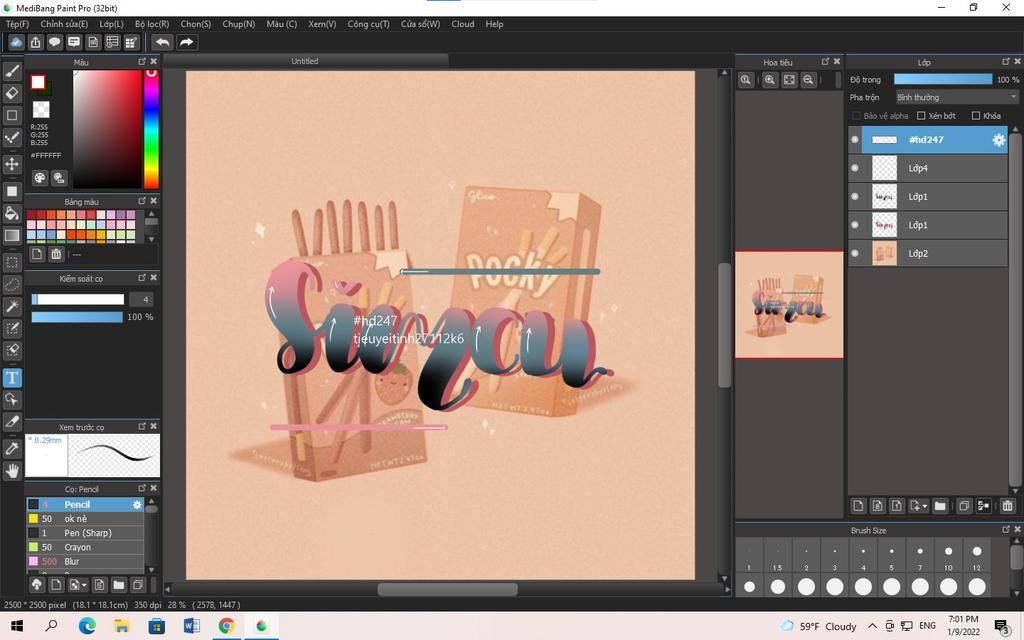Open Microsoft Word from the taskbar
Image resolution: width=1024 pixels, height=640 pixels.
[191, 626]
